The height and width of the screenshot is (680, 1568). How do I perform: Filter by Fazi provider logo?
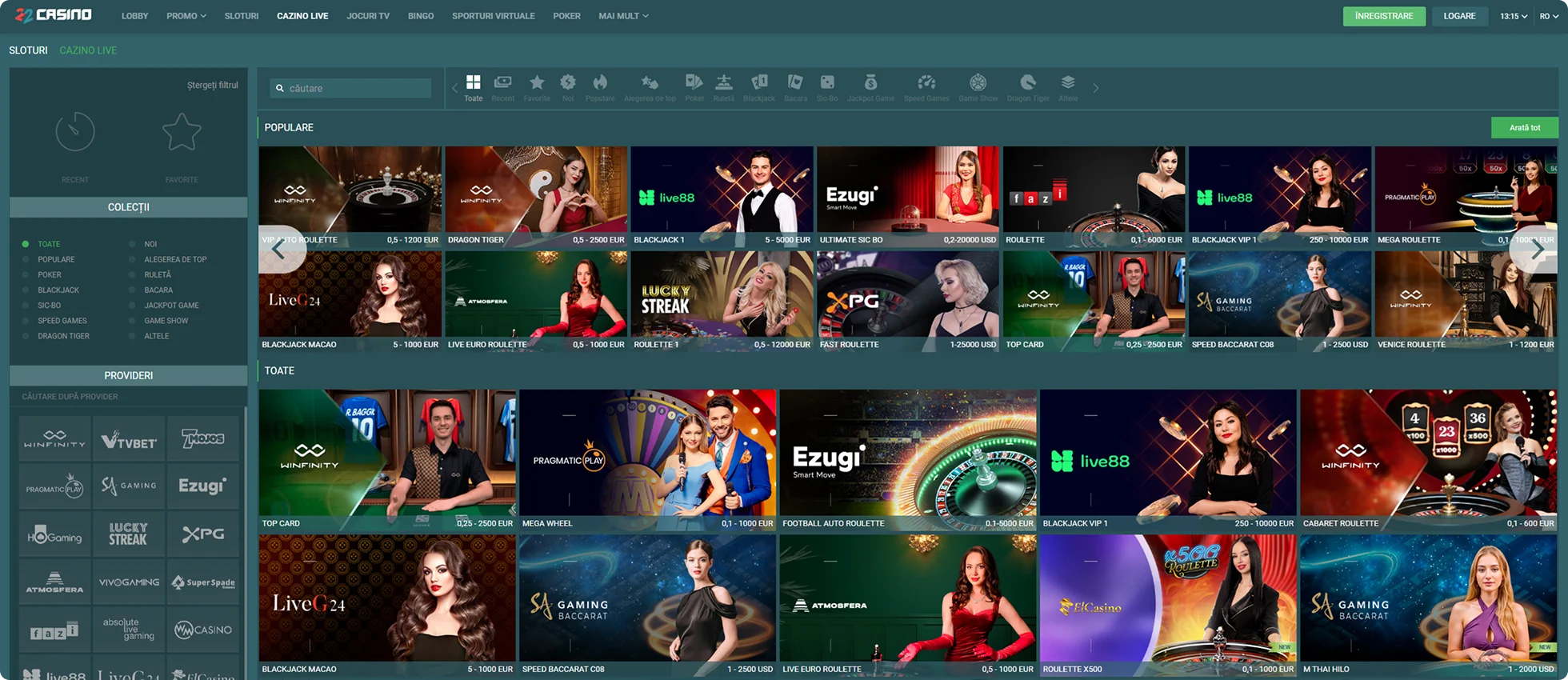54,630
